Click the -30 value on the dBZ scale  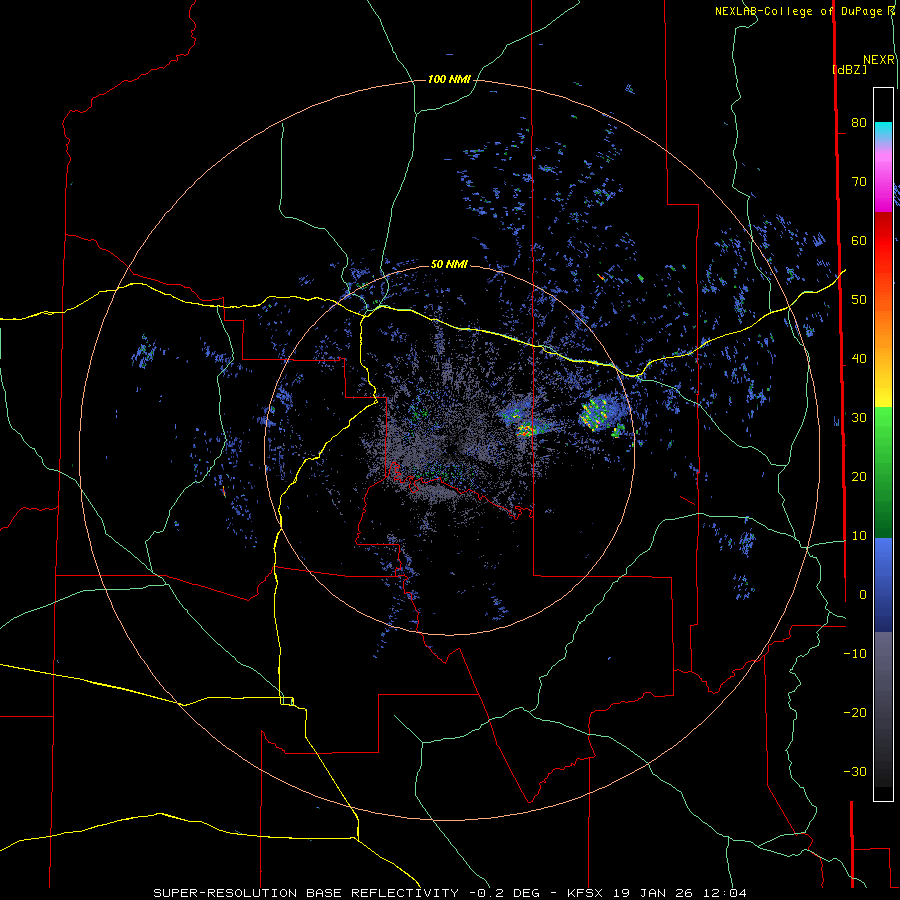[855, 771]
